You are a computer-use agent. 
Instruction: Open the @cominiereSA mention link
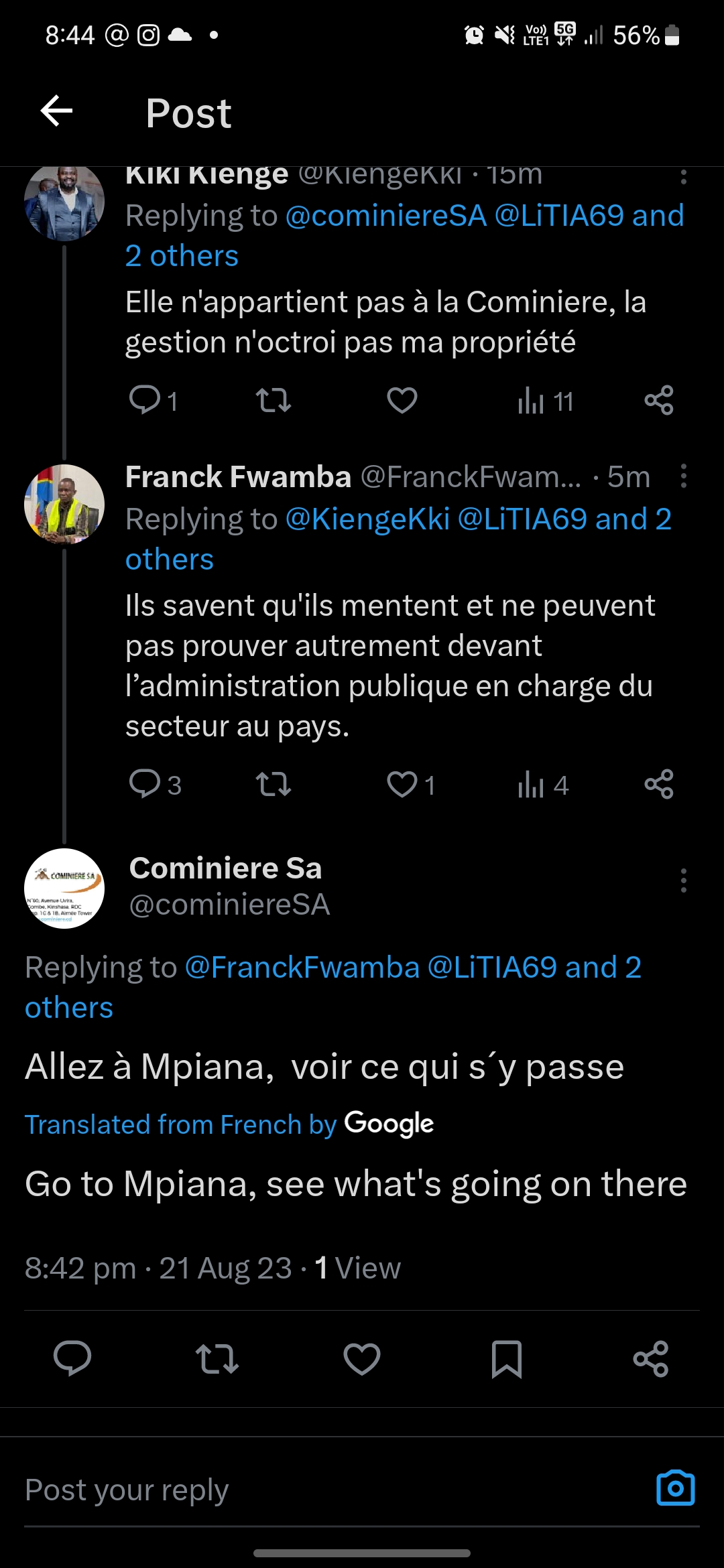point(386,216)
